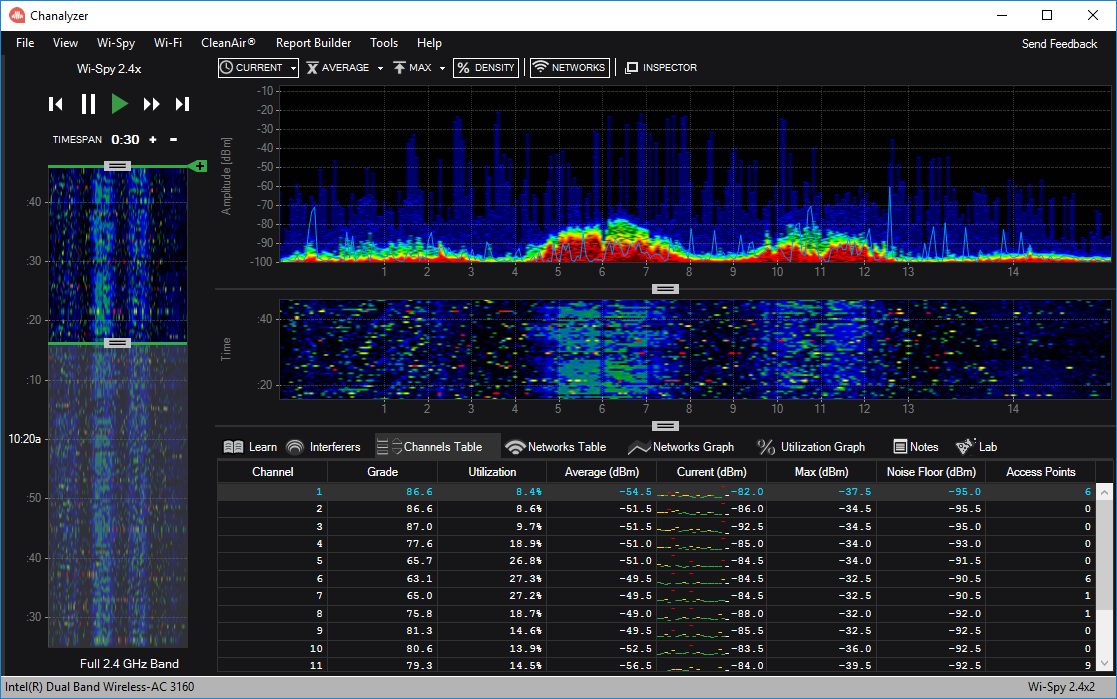
Task: Open the CleanAir menu
Action: 228,43
